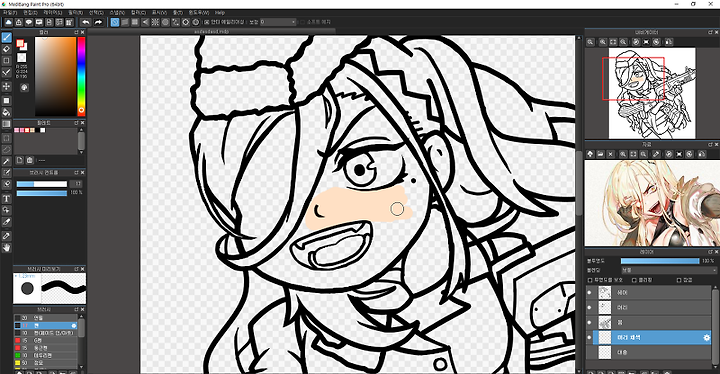Enable the protect transparency (투명도 보호) checkbox
This screenshot has height=374, width=720.
coord(591,280)
